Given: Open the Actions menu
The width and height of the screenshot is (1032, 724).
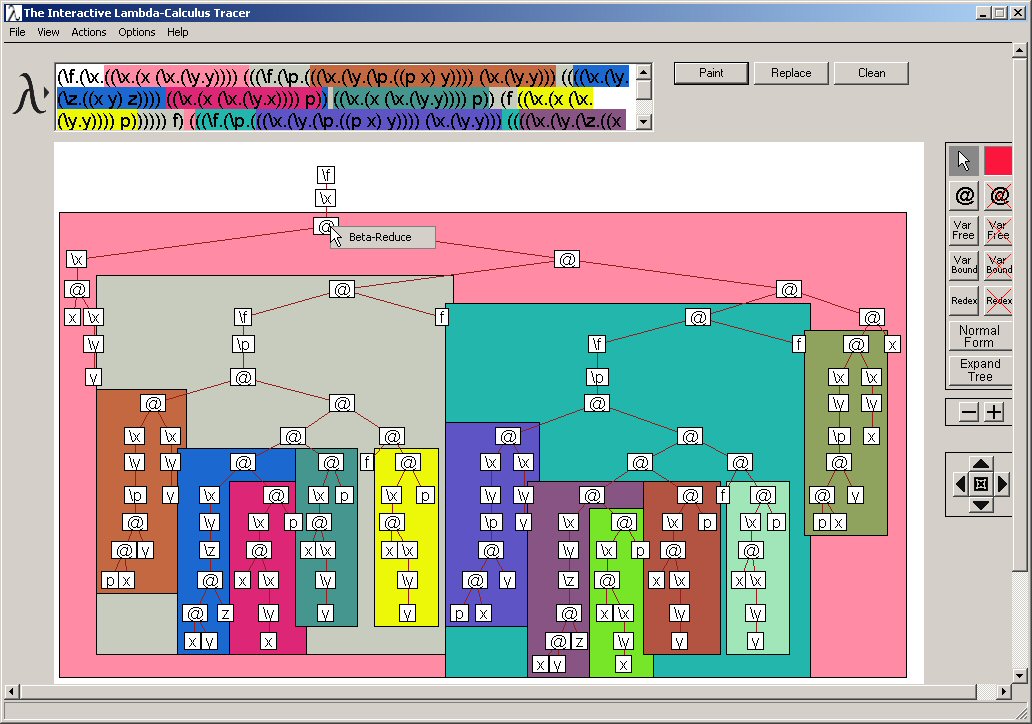Looking at the screenshot, I should click(x=88, y=32).
